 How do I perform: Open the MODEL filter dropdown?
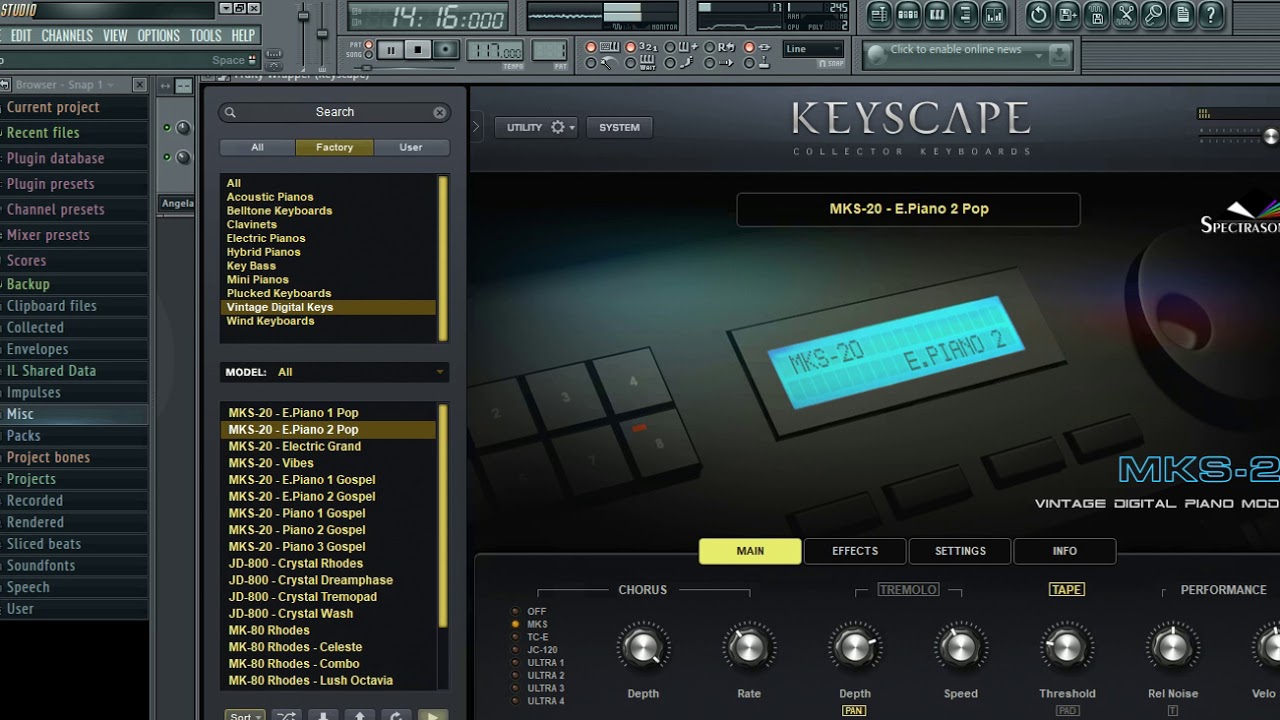coord(334,372)
